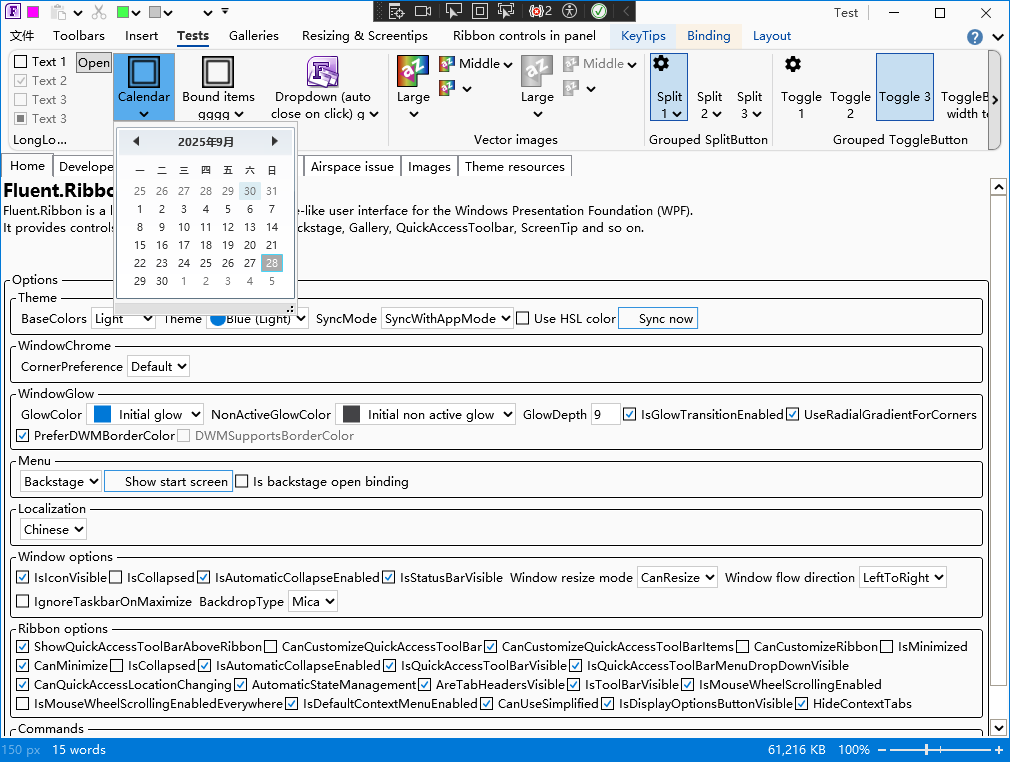Viewport: 1010px width, 762px height.
Task: Click the Open button beside Text 1
Action: 94,62
